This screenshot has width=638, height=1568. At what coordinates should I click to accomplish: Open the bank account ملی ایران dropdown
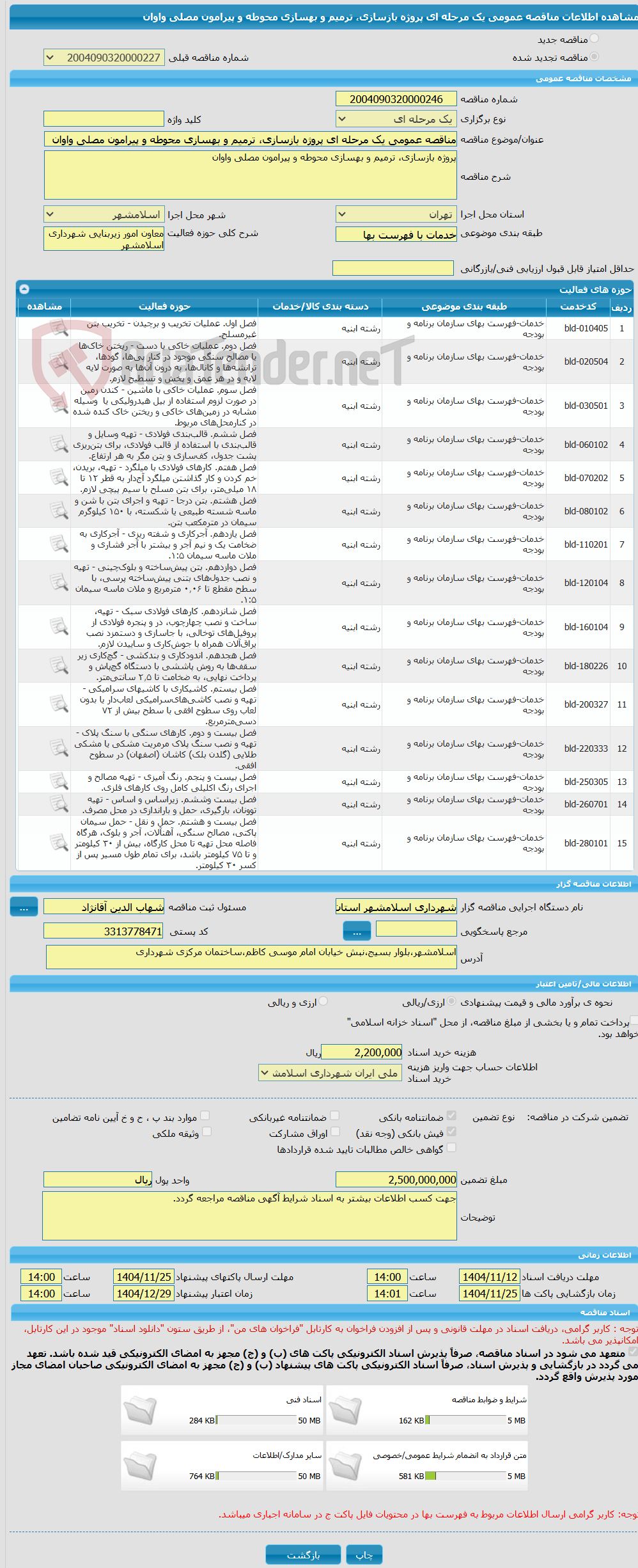tap(330, 1073)
